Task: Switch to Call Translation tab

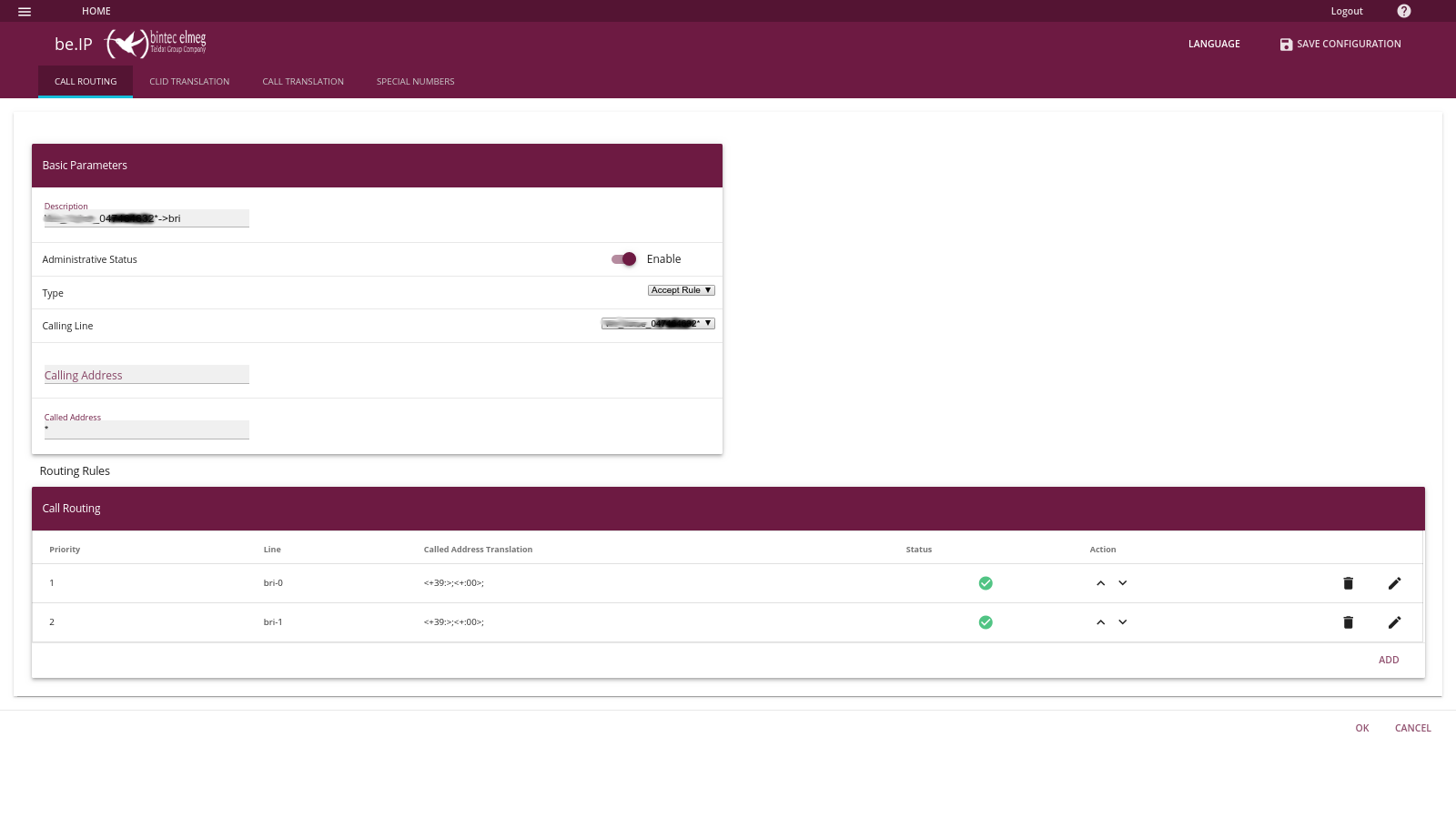Action: coord(303,82)
